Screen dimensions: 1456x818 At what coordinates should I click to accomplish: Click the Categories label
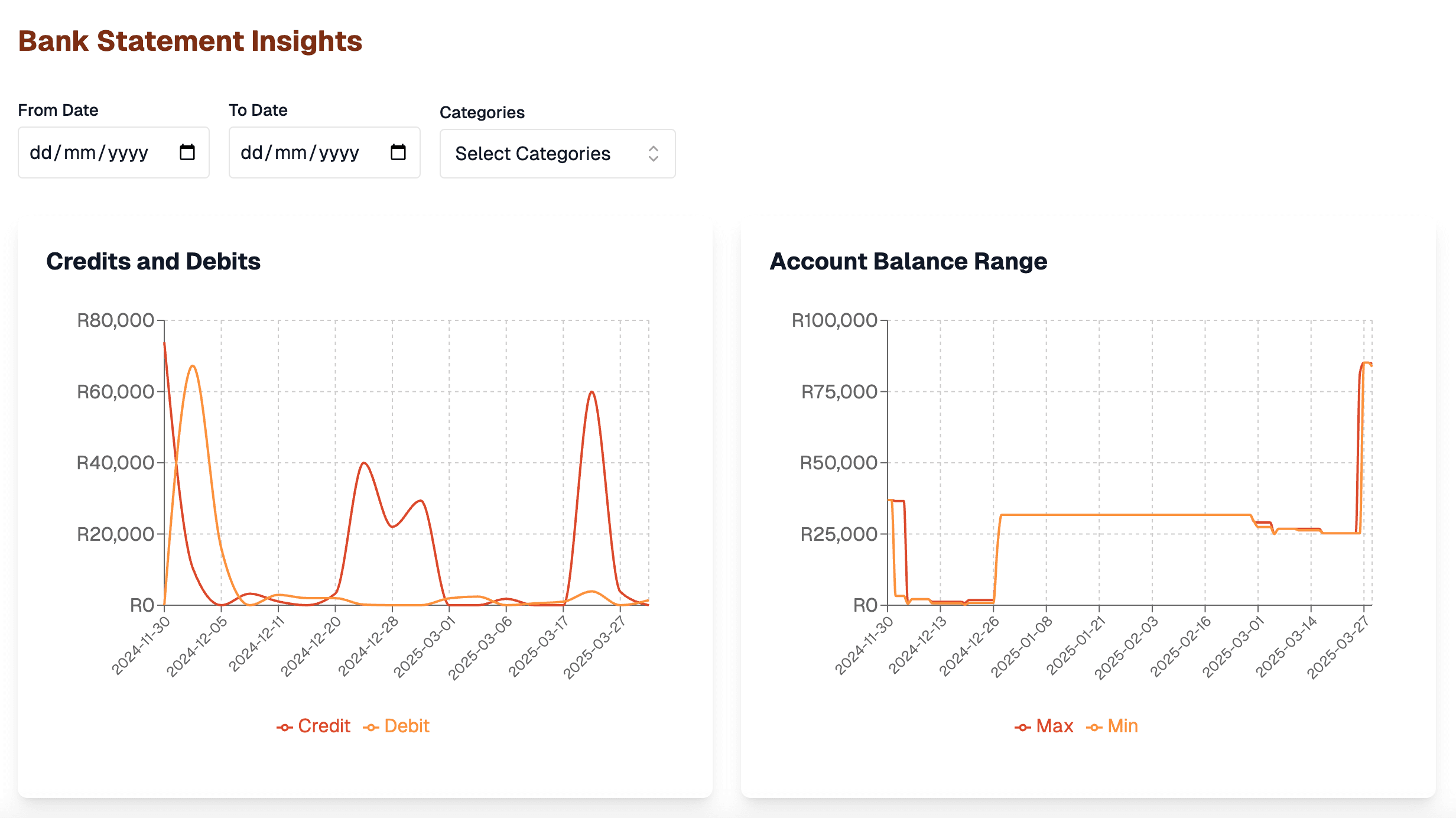pyautogui.click(x=482, y=112)
